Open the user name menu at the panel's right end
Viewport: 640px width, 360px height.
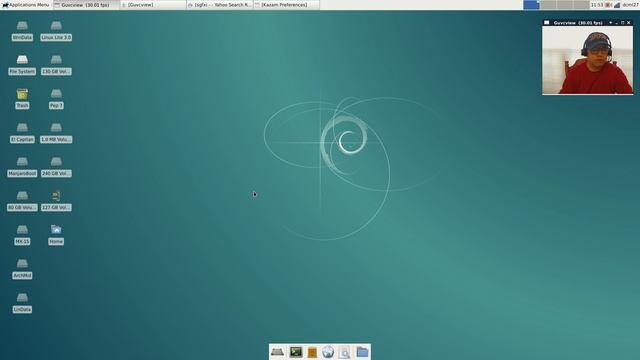point(630,5)
